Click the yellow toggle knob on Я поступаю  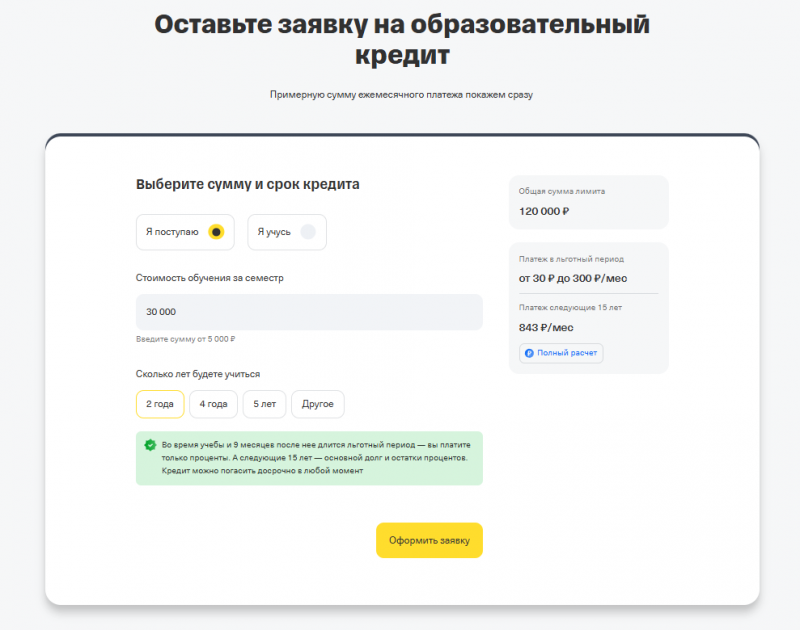click(217, 232)
